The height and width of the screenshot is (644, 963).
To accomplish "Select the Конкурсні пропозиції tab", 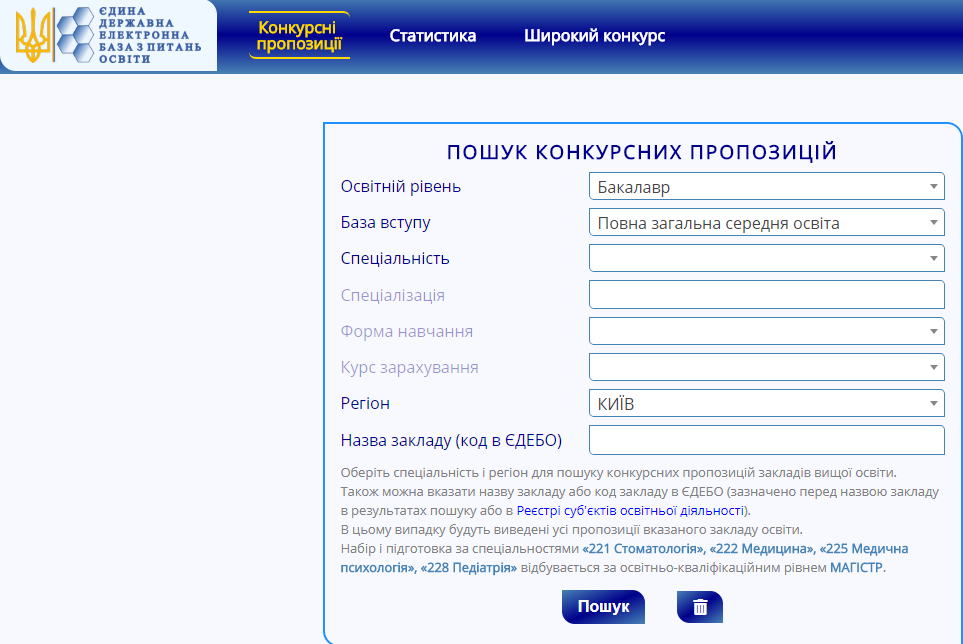I will coord(299,35).
